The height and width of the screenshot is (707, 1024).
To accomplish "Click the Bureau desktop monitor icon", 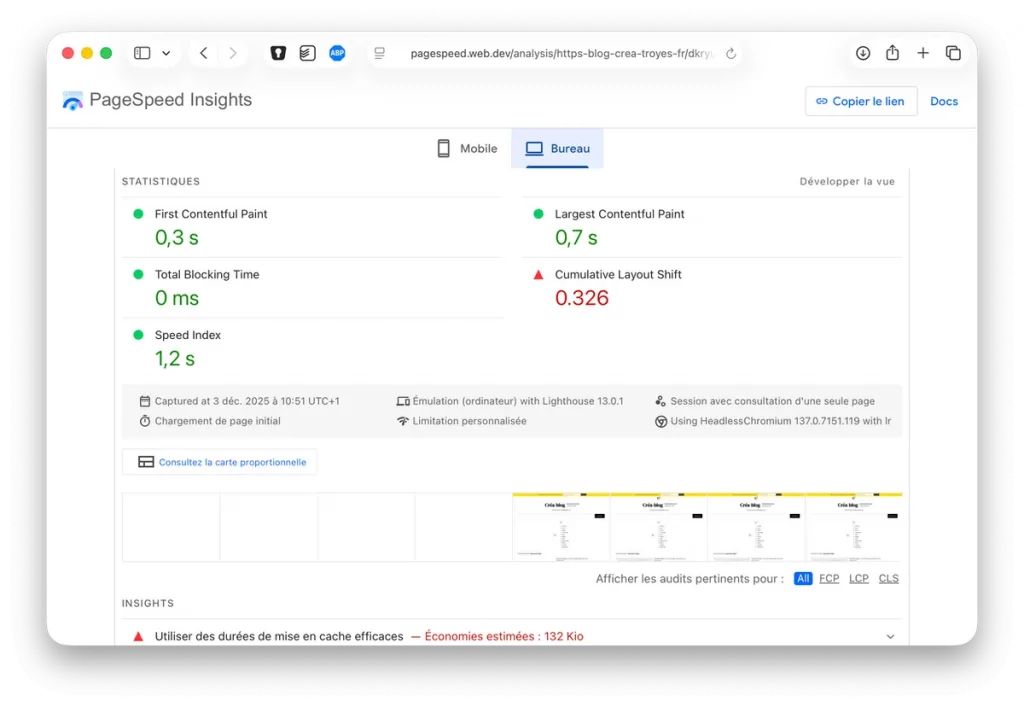I will (534, 148).
